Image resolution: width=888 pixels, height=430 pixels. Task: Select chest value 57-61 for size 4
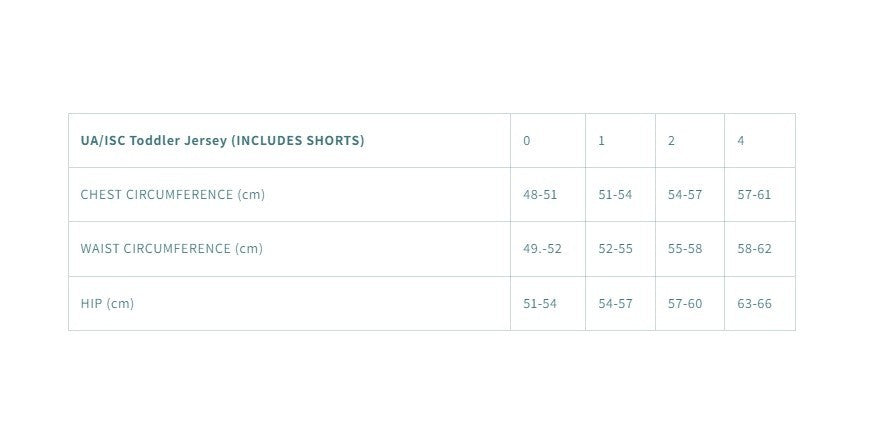click(754, 195)
